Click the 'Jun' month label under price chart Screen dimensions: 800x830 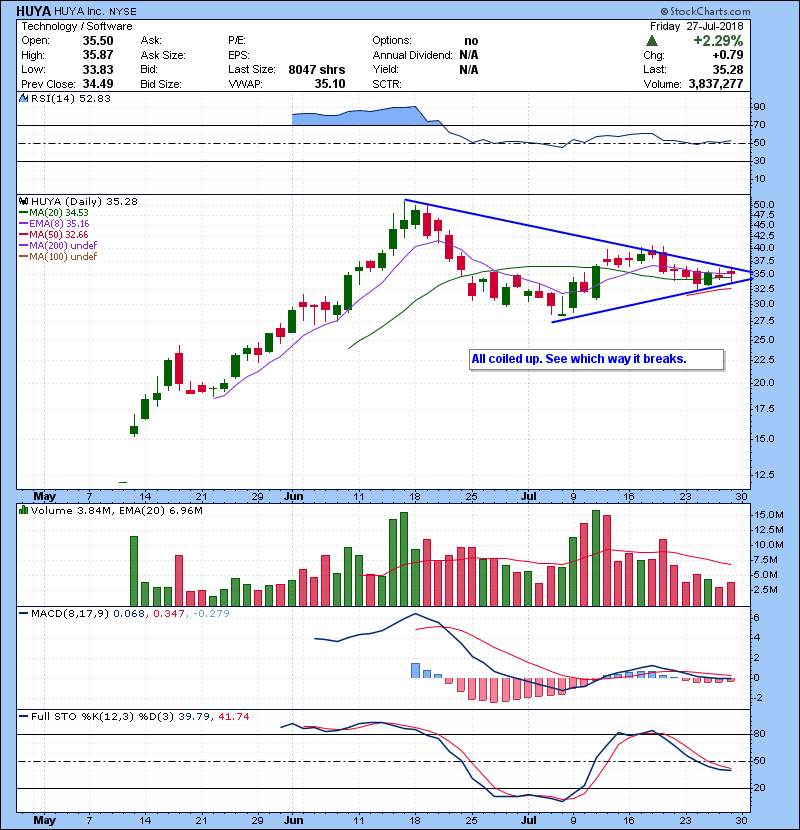294,496
